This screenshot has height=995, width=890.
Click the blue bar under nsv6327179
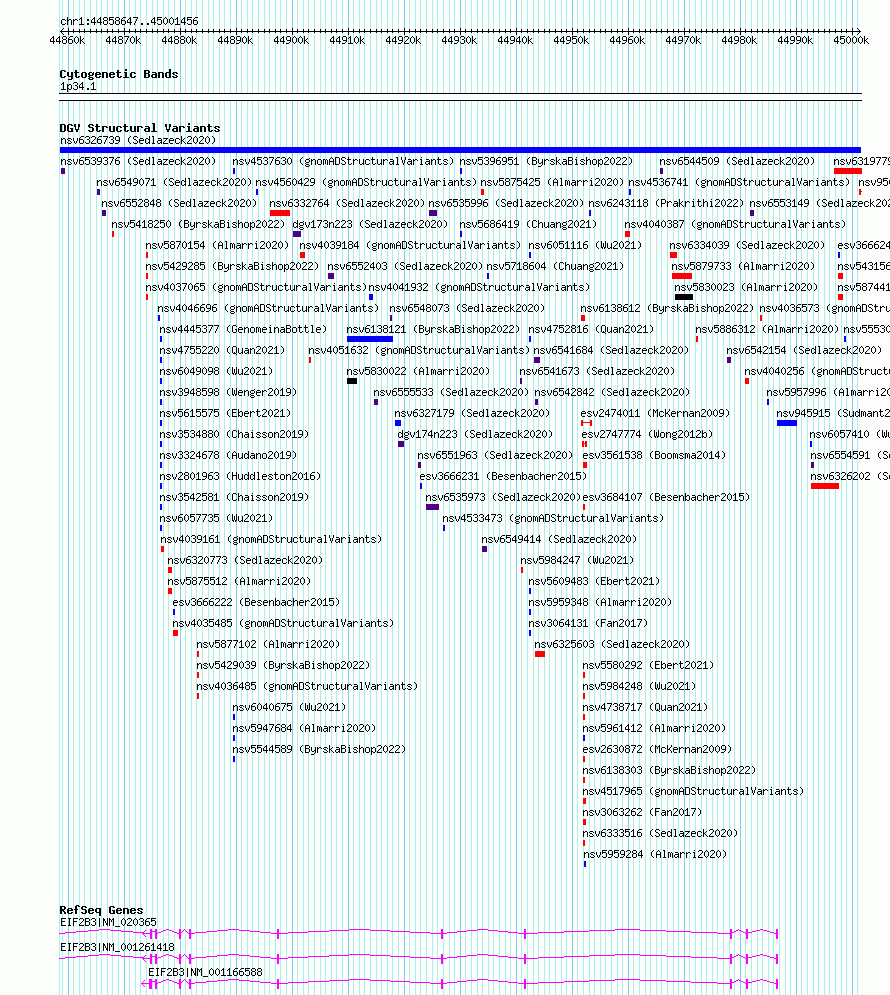pos(398,423)
